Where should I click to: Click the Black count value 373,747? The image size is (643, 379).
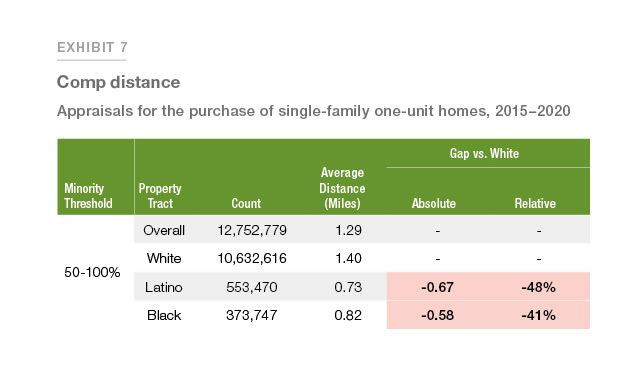(252, 315)
